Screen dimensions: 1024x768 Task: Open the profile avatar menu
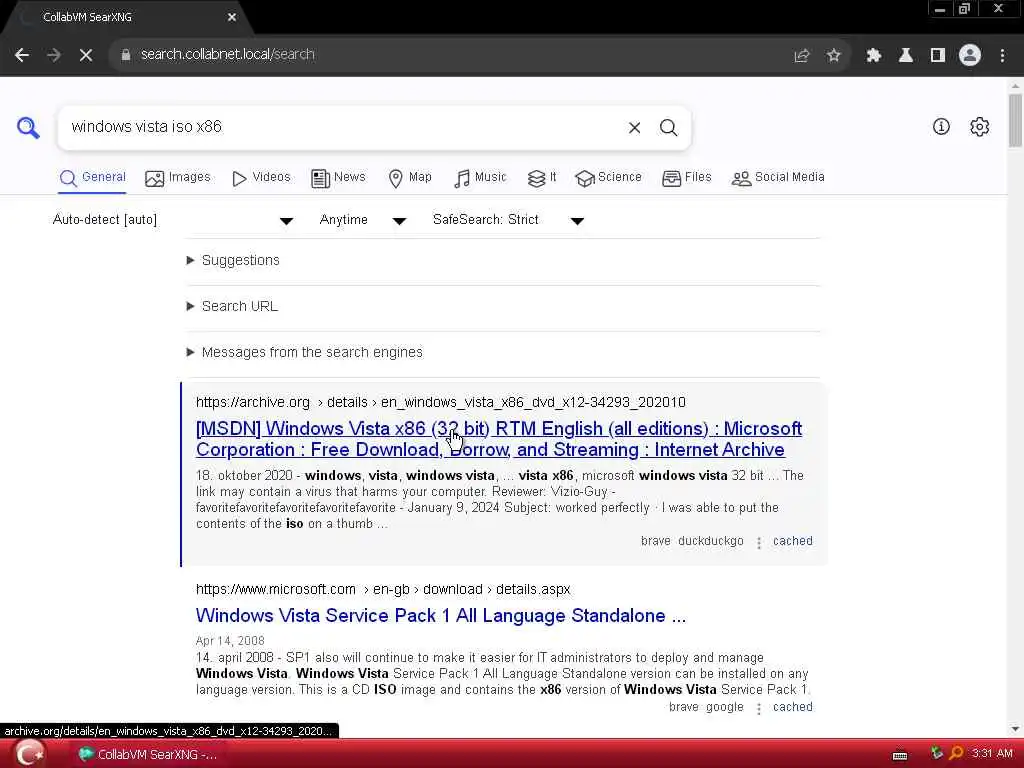970,55
